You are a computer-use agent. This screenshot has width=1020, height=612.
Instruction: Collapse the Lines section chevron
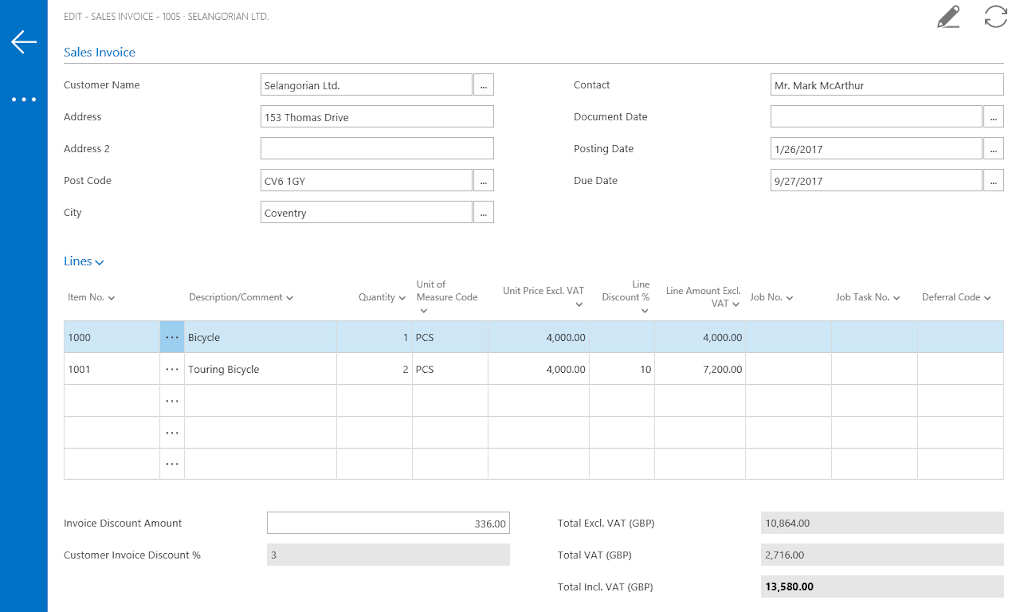click(x=97, y=261)
